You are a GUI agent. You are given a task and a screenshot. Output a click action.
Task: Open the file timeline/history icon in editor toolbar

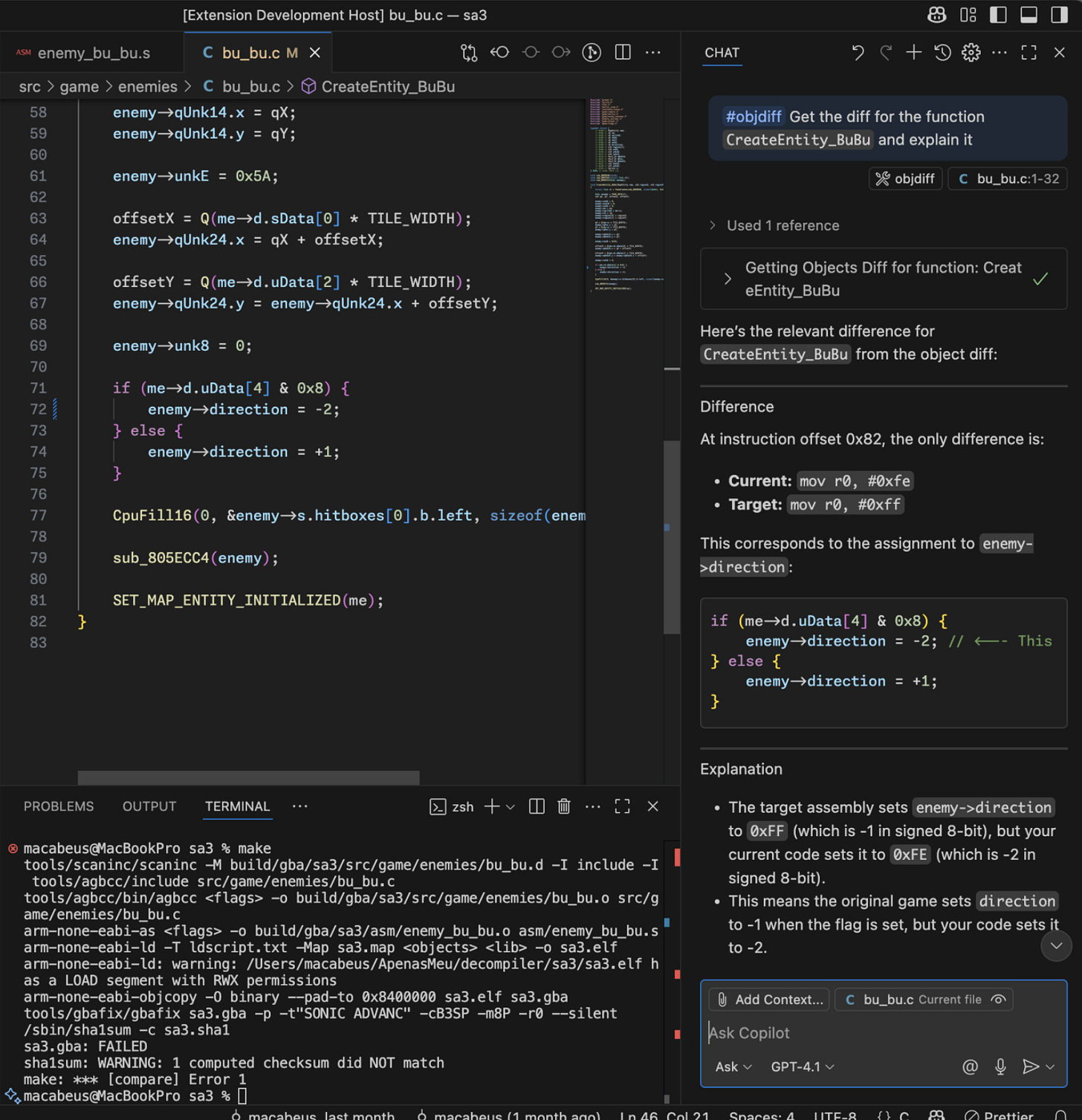tap(592, 52)
